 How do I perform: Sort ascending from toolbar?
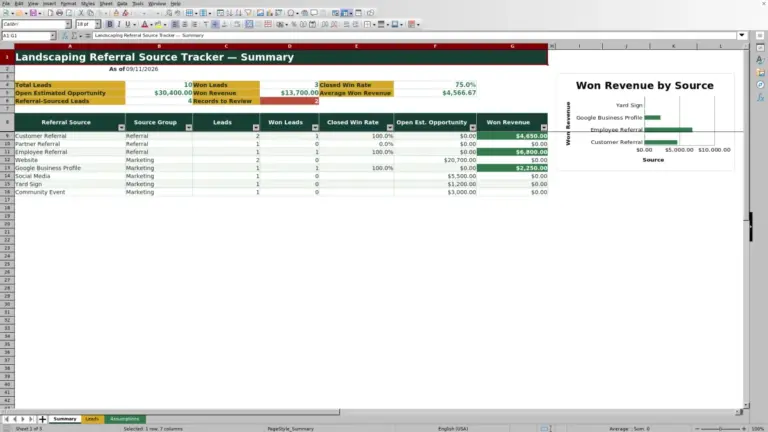(229, 13)
